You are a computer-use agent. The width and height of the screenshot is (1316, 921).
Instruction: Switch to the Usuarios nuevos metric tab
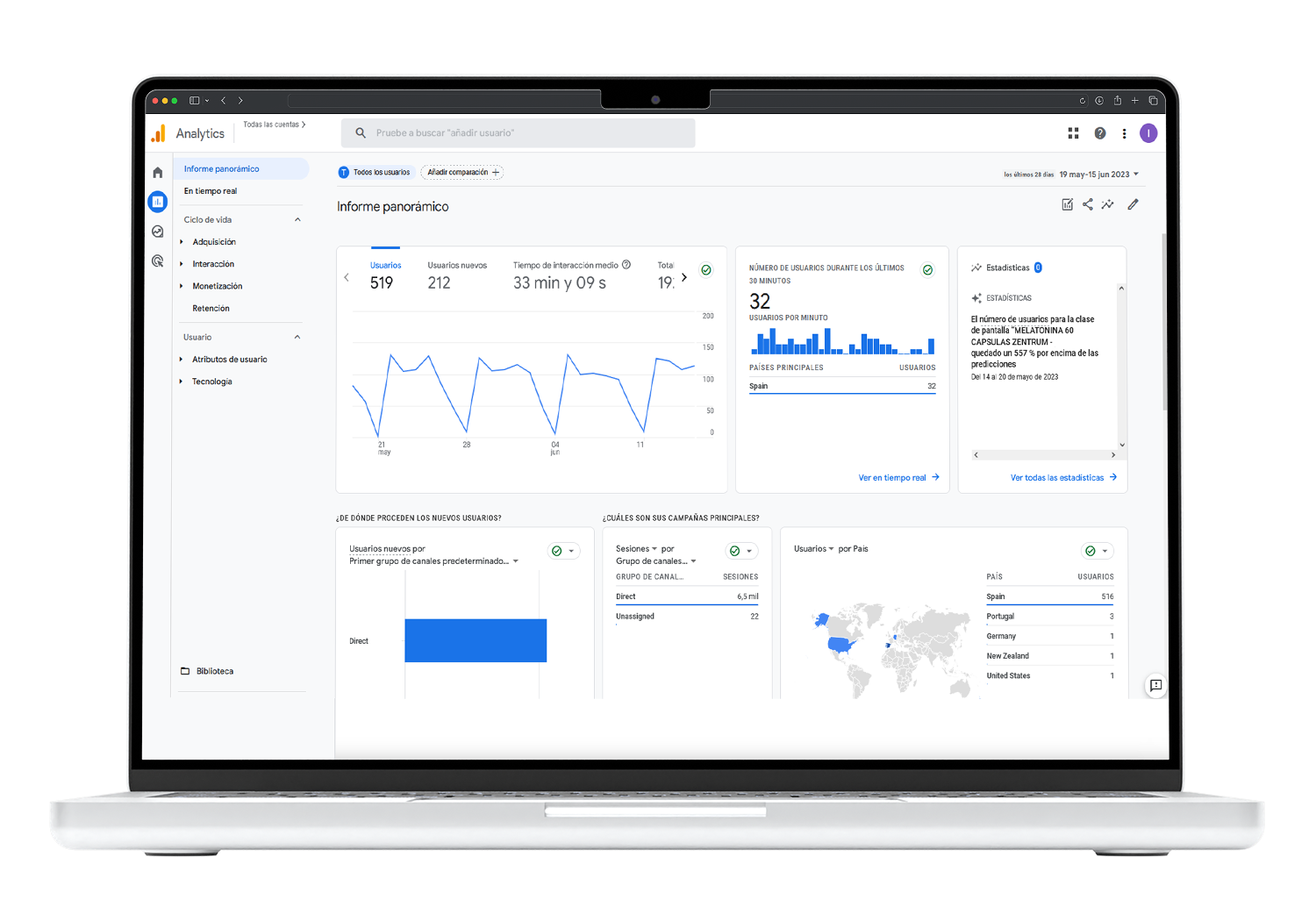[457, 275]
